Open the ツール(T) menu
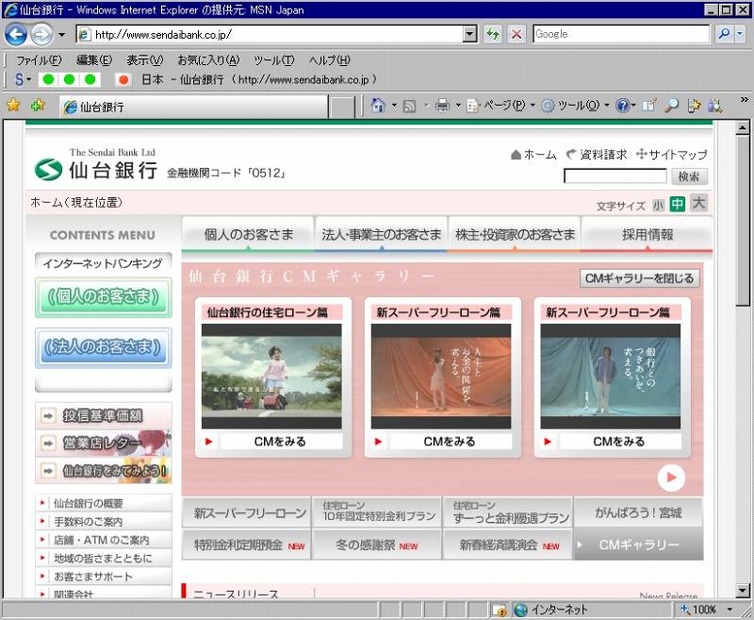This screenshot has width=754, height=620. (274, 60)
